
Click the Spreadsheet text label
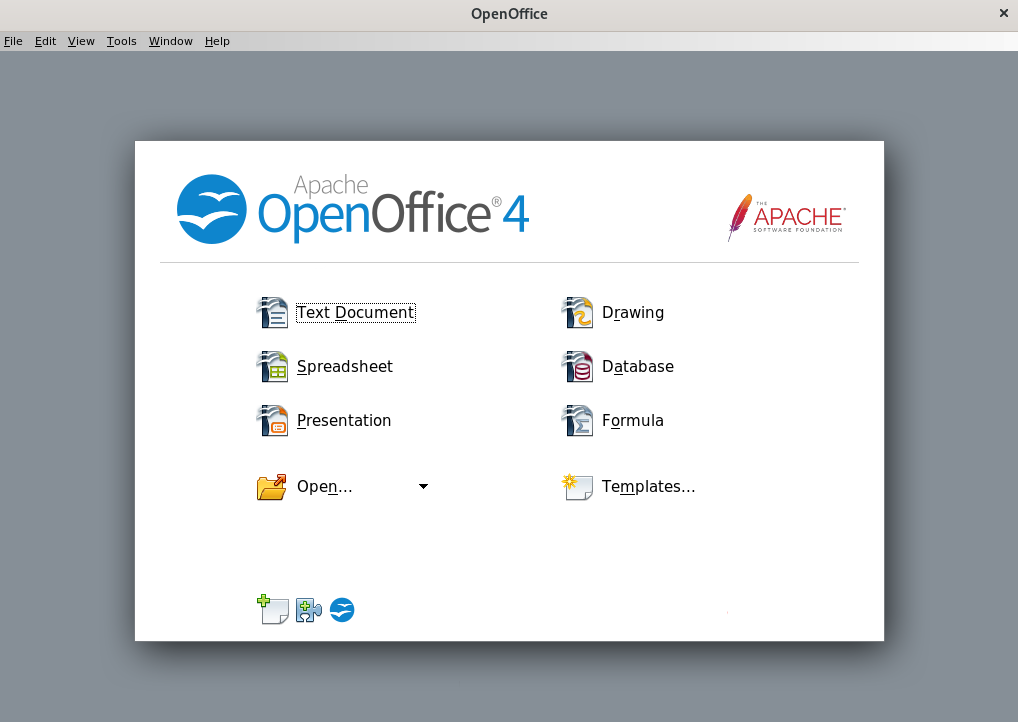click(344, 366)
